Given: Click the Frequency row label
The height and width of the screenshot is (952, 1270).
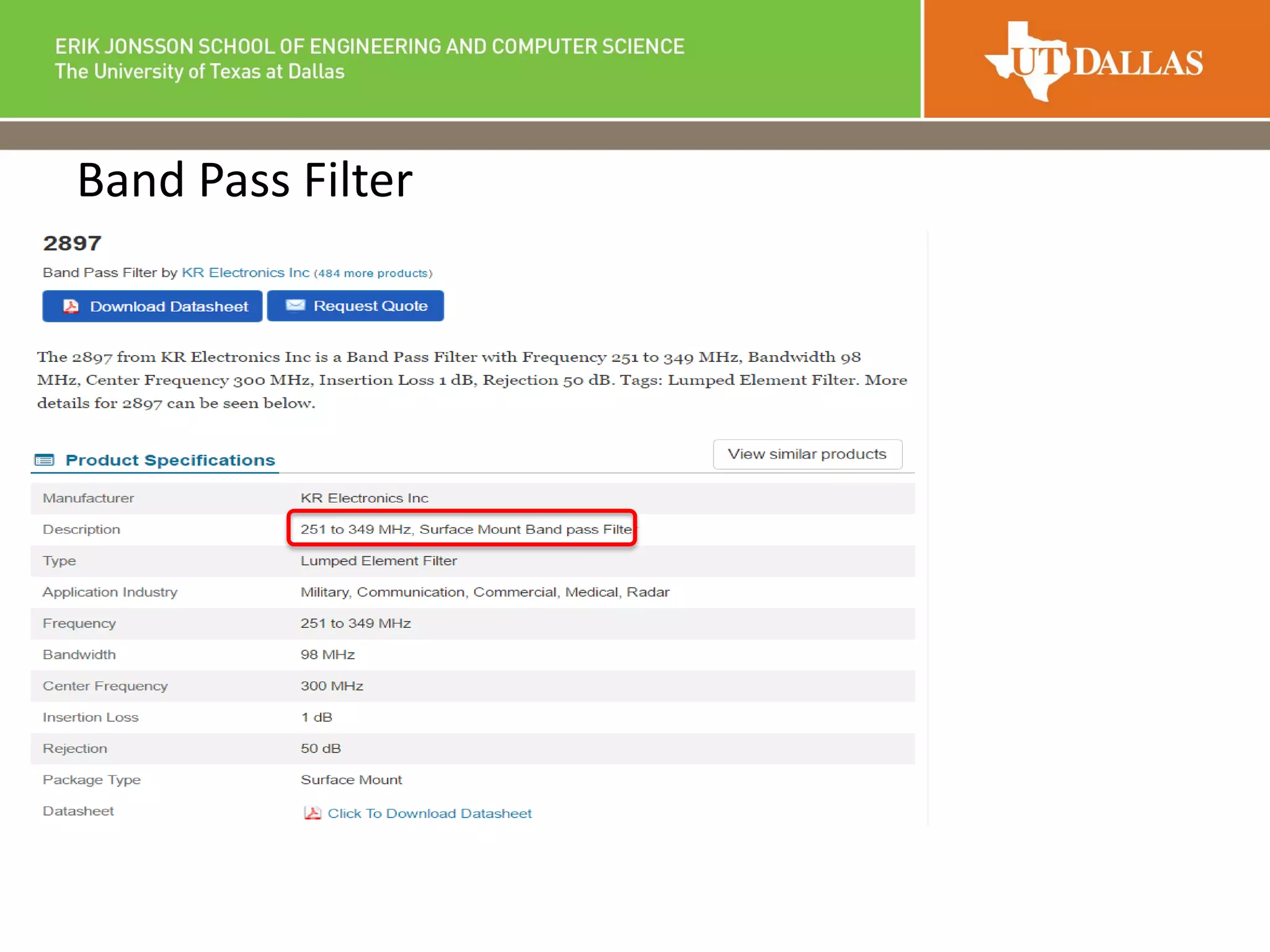Looking at the screenshot, I should pyautogui.click(x=79, y=624).
